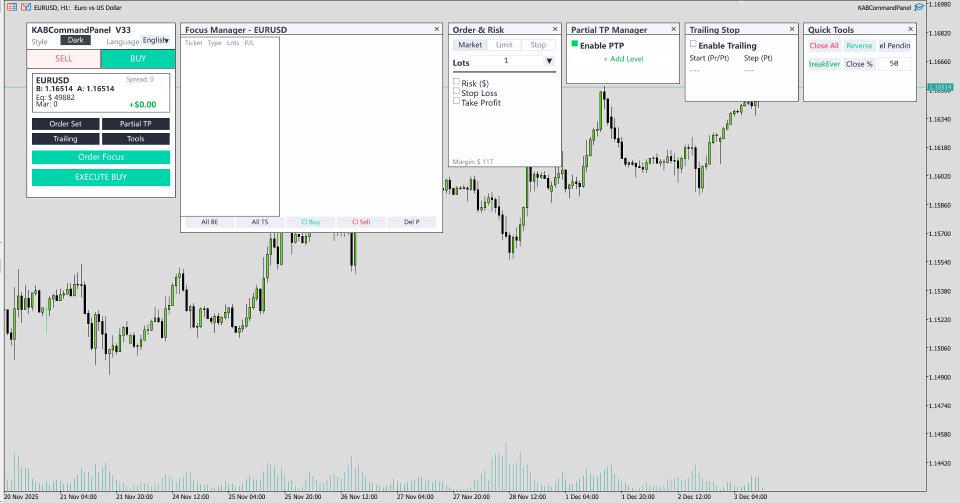Open the Language dropdown showing English
The width and height of the screenshot is (960, 503).
[x=156, y=40]
